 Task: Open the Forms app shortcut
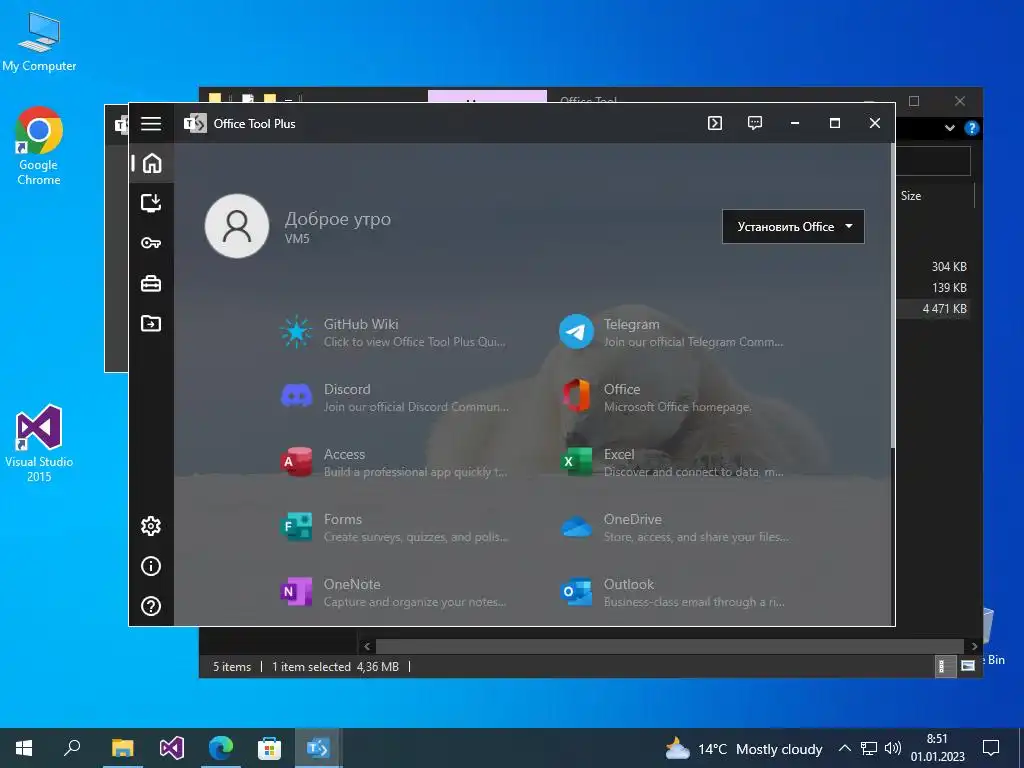point(394,527)
